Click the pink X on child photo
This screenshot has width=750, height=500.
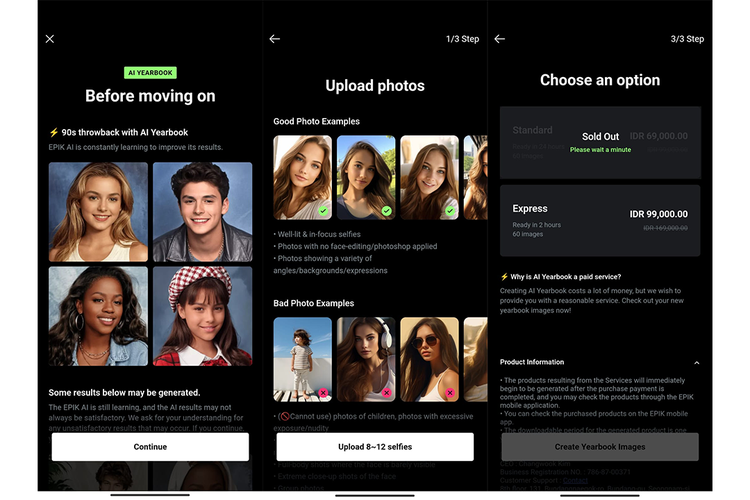[323, 393]
